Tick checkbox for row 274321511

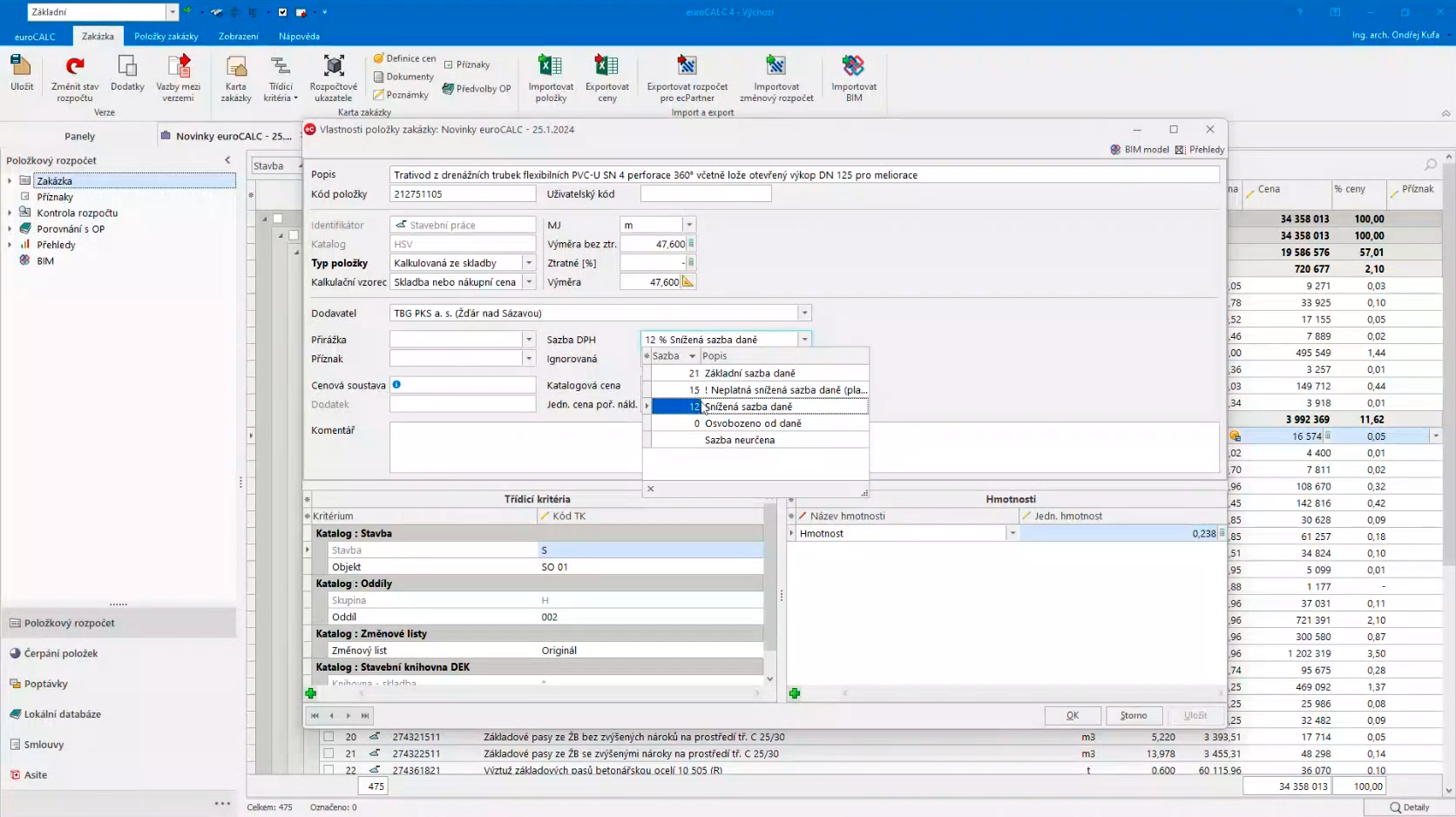(x=328, y=737)
